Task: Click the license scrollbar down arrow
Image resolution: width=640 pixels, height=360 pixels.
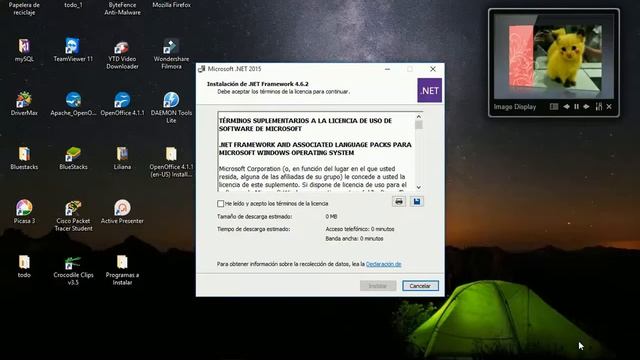Action: tap(419, 187)
